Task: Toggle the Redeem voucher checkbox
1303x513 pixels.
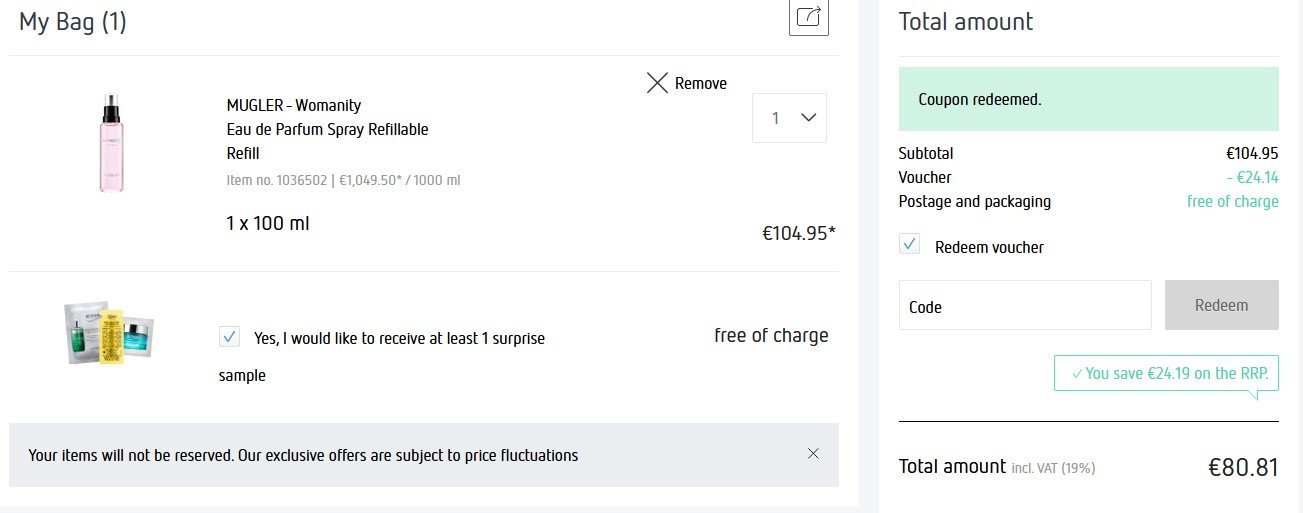Action: pos(909,244)
